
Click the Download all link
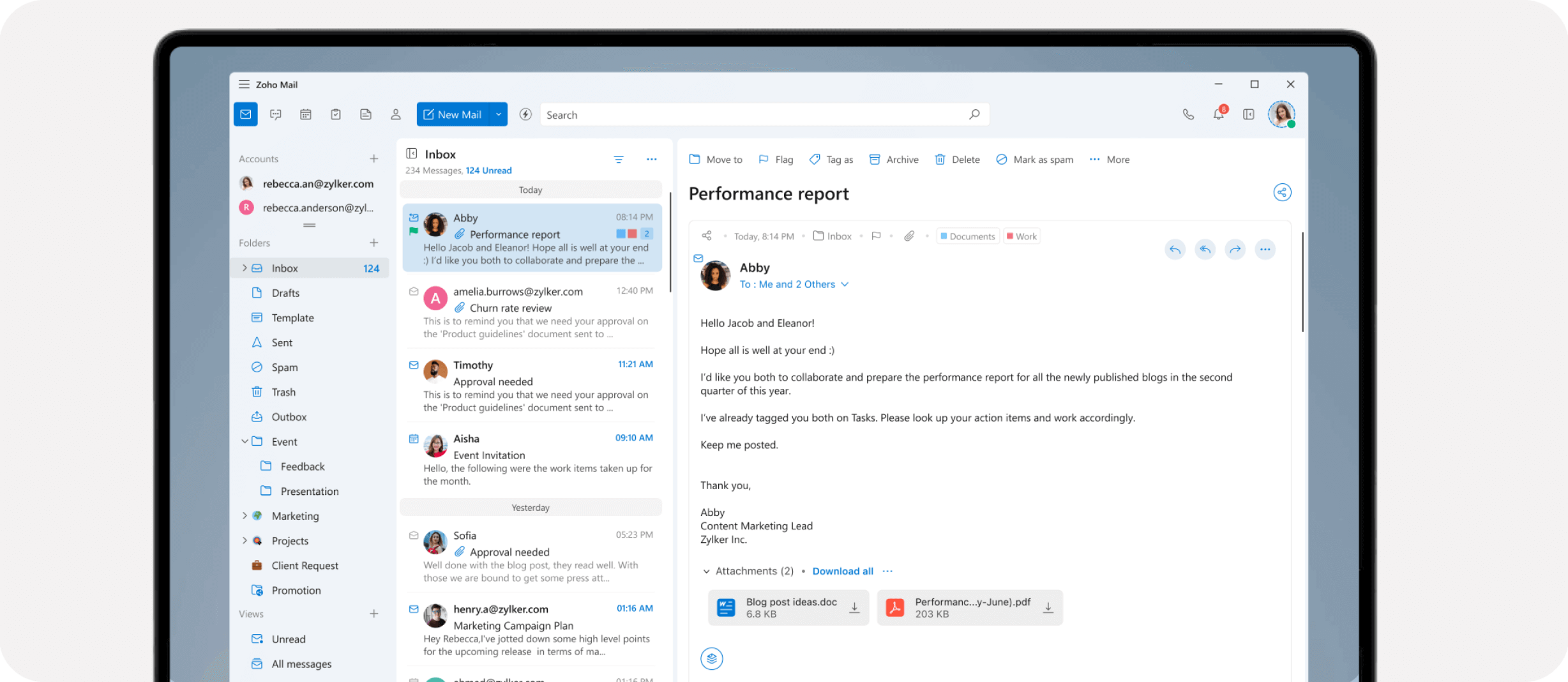(x=843, y=571)
